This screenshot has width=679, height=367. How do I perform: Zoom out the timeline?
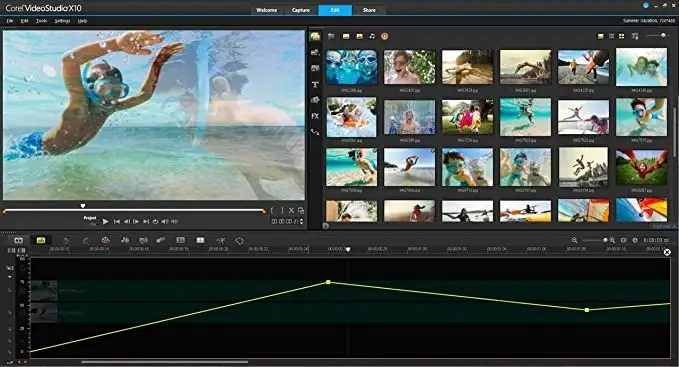point(574,240)
